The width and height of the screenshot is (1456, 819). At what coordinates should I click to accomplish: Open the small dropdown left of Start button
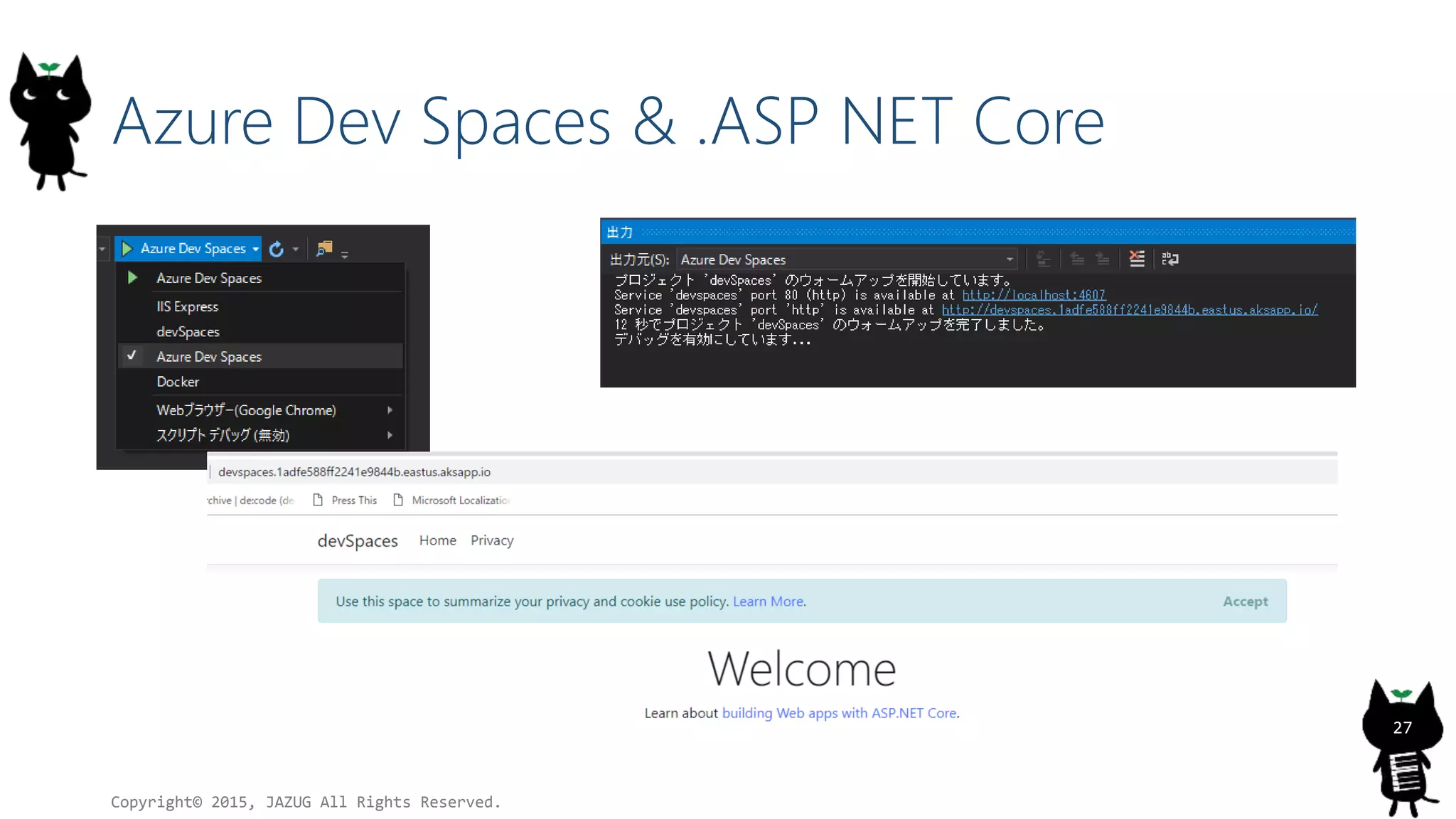click(102, 249)
